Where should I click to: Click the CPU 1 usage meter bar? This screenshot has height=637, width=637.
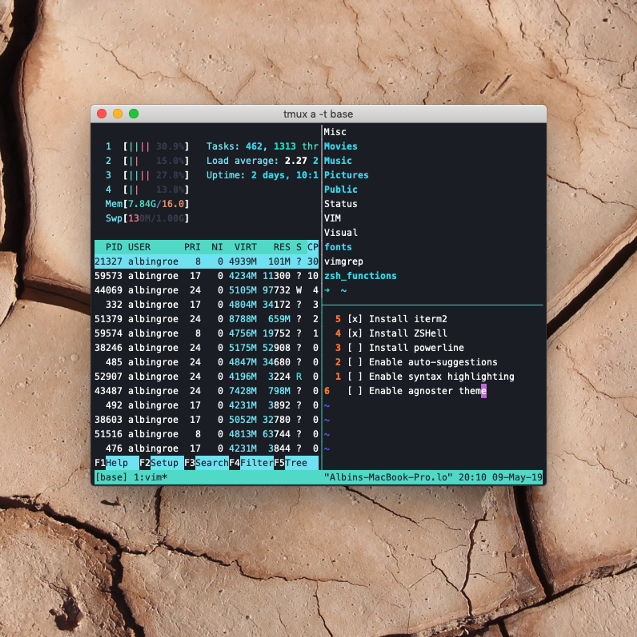click(155, 146)
